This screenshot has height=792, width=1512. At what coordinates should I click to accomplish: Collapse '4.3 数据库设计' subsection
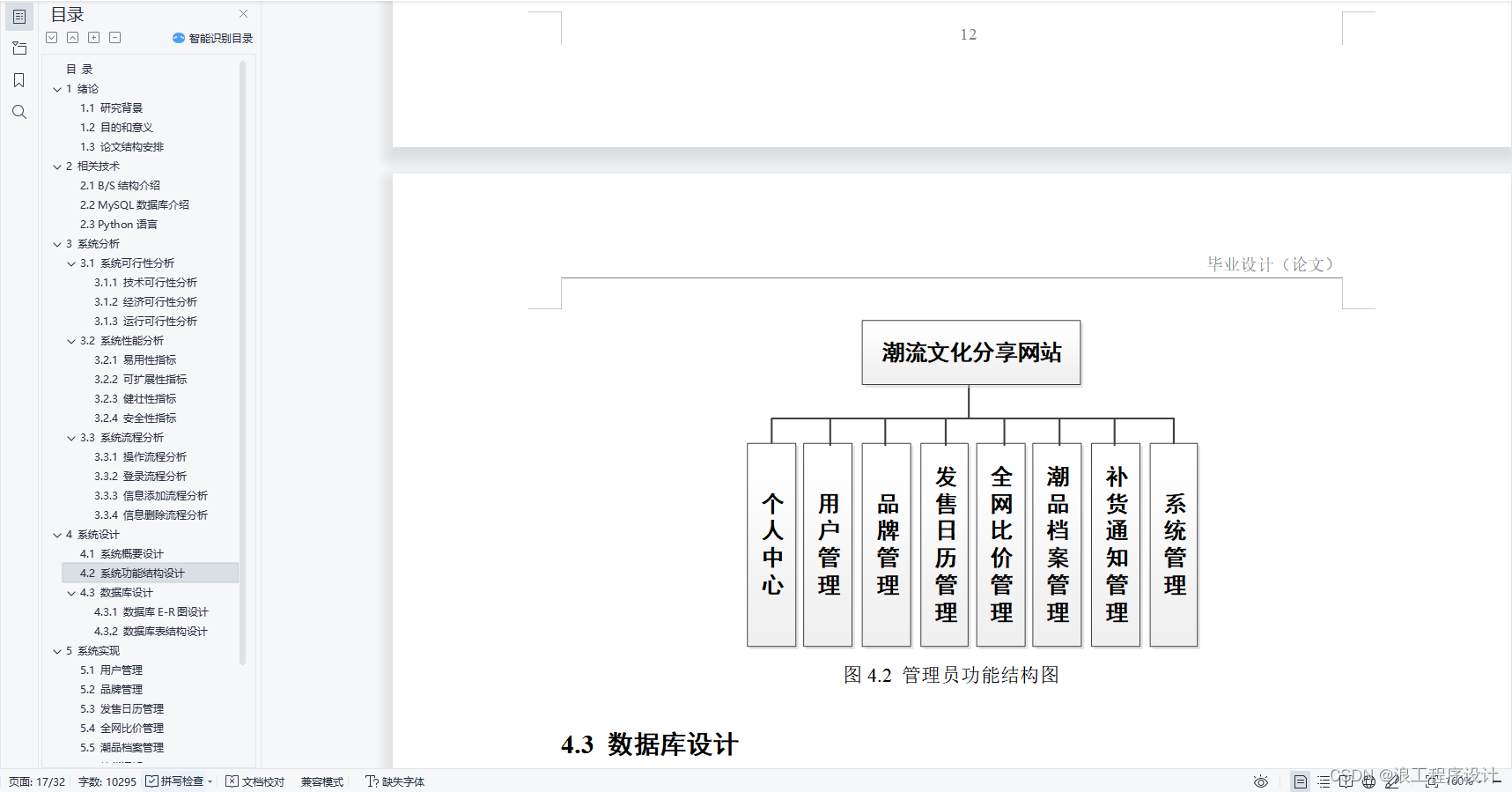point(71,593)
